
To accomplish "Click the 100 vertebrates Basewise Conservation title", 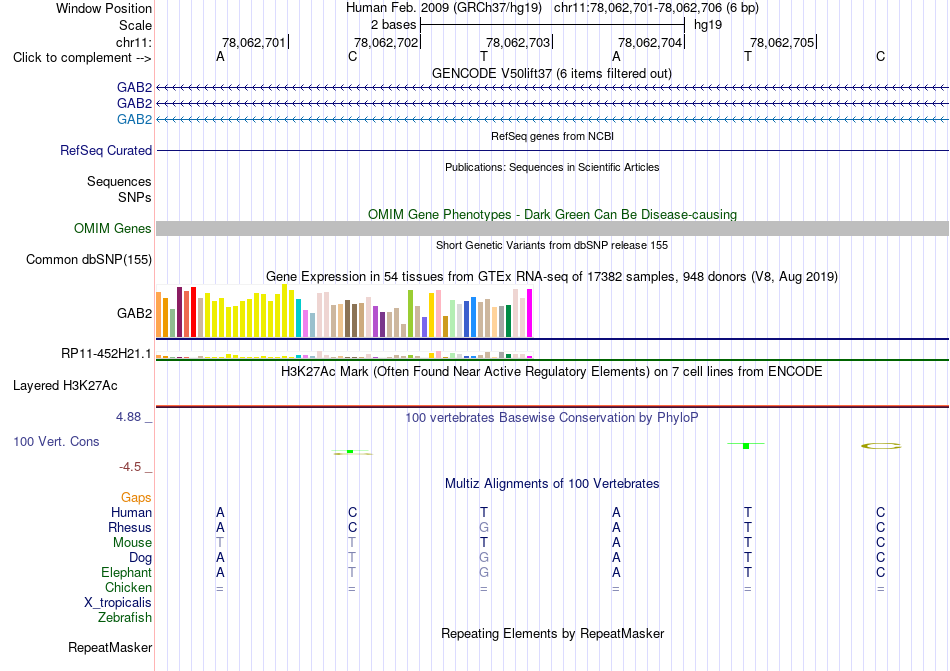I will [x=552, y=417].
